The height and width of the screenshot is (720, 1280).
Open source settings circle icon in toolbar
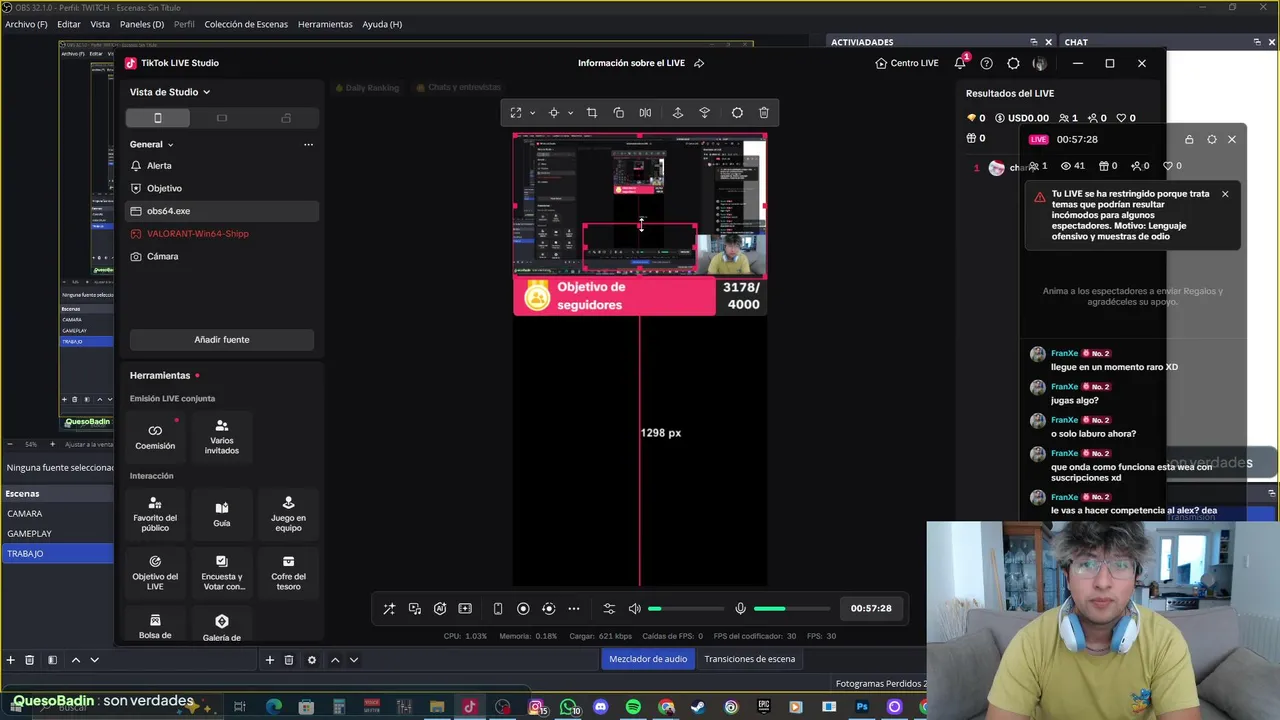[x=737, y=113]
